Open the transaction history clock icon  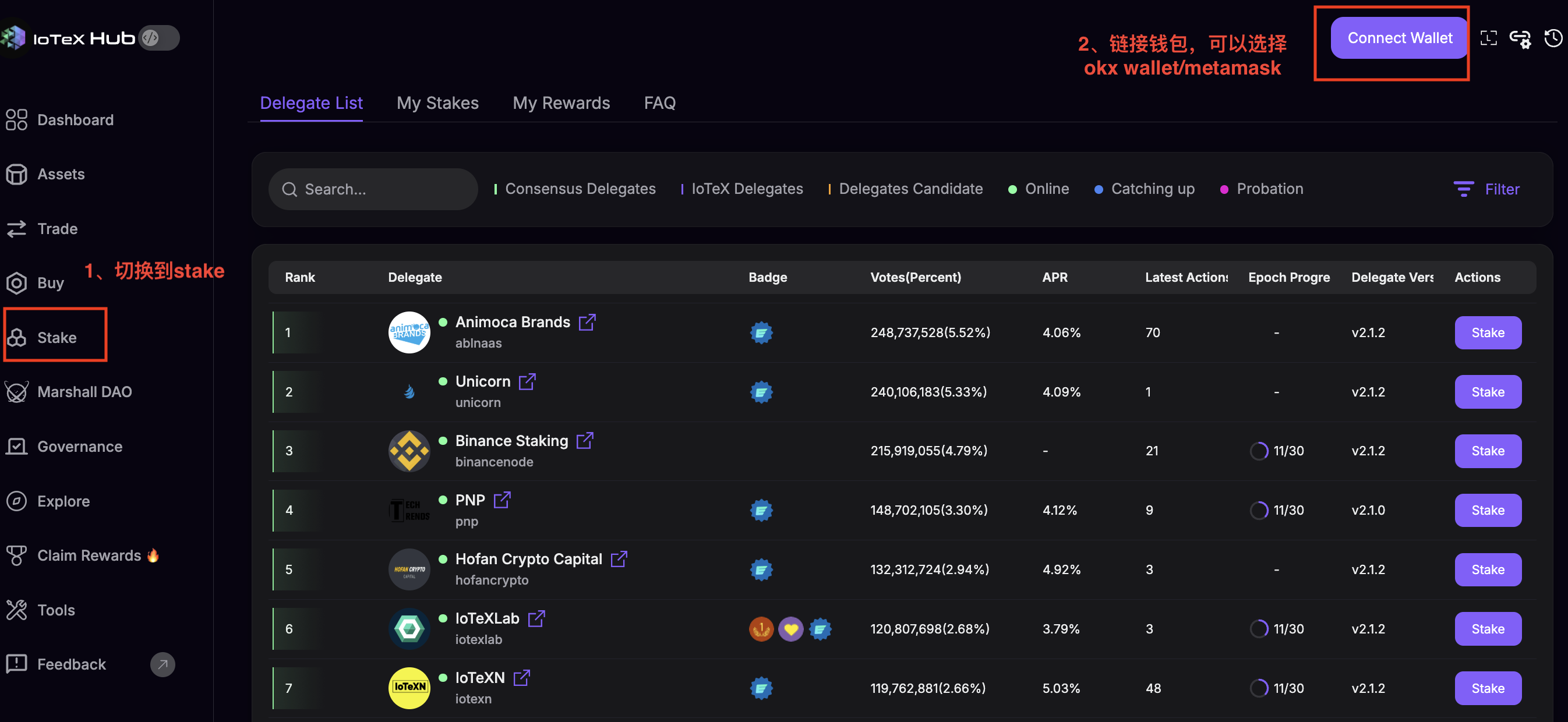coord(1553,38)
